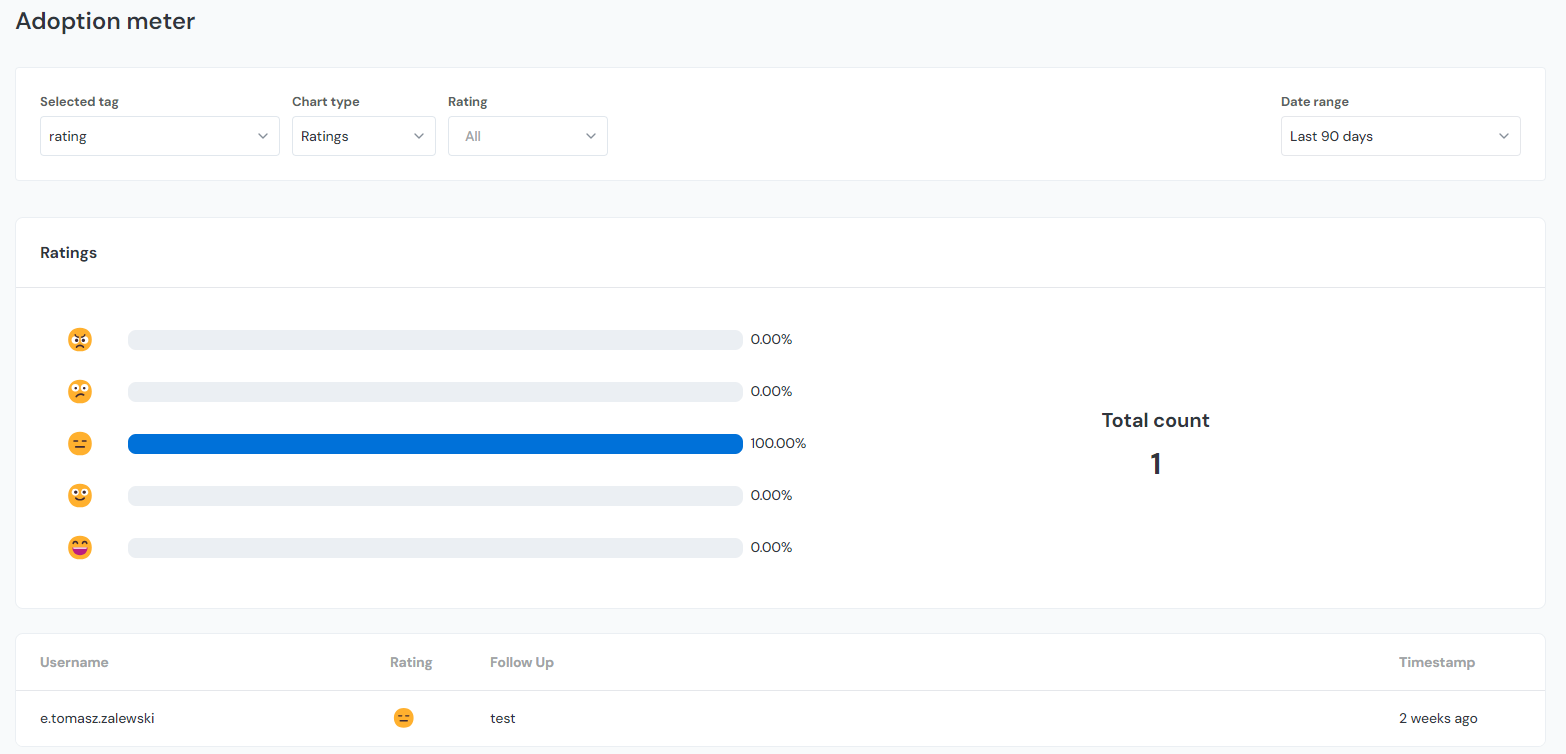This screenshot has width=1566, height=754.
Task: Click the '2 weeks ago' timestamp
Action: [1437, 718]
